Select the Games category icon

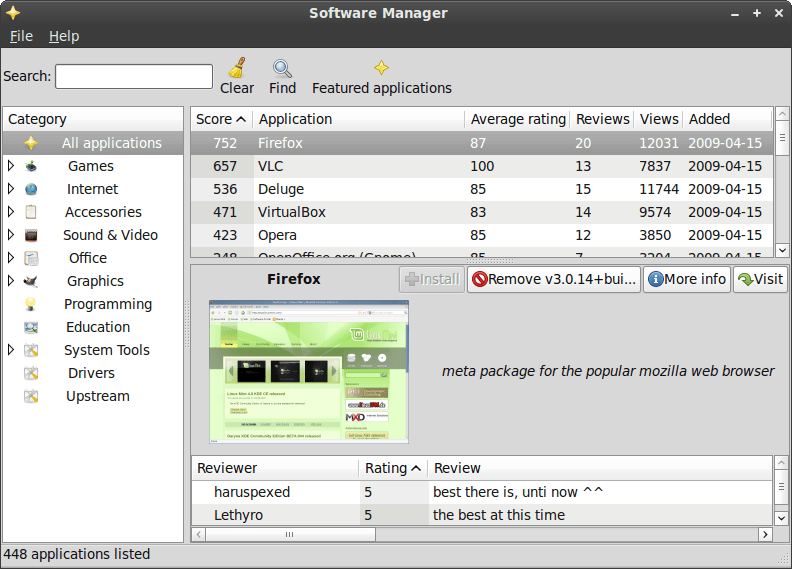click(x=31, y=166)
